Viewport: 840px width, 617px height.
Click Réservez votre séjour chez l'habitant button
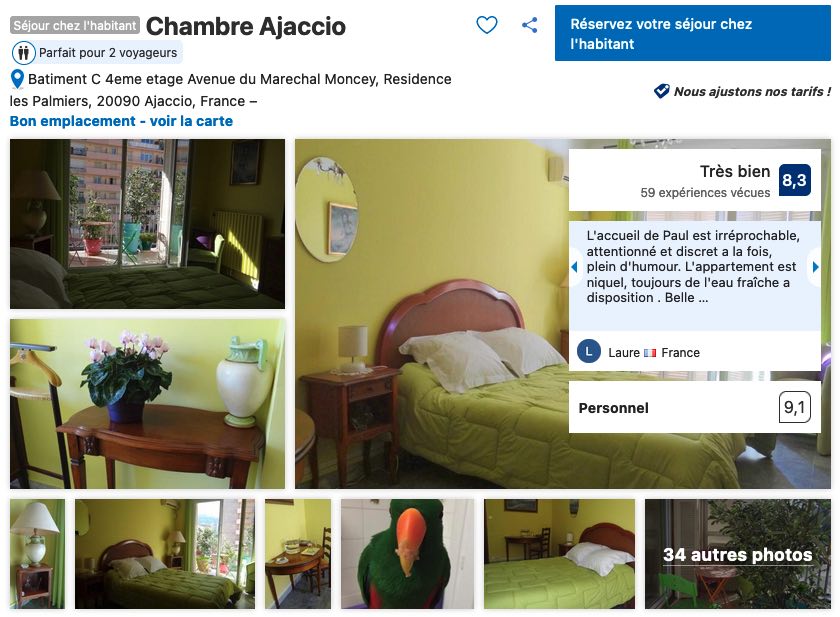693,33
